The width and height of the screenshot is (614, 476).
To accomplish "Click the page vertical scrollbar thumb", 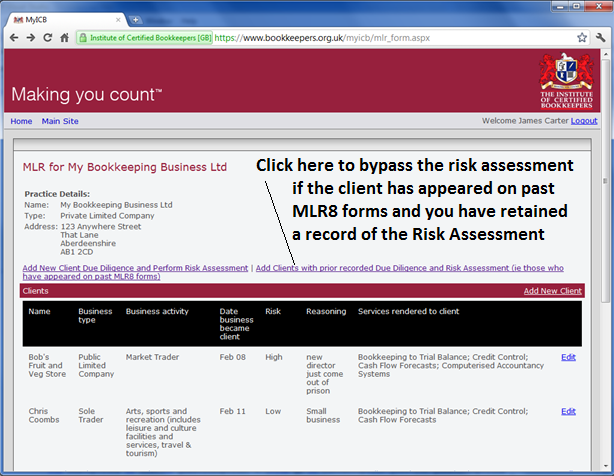I will pyautogui.click(x=606, y=180).
